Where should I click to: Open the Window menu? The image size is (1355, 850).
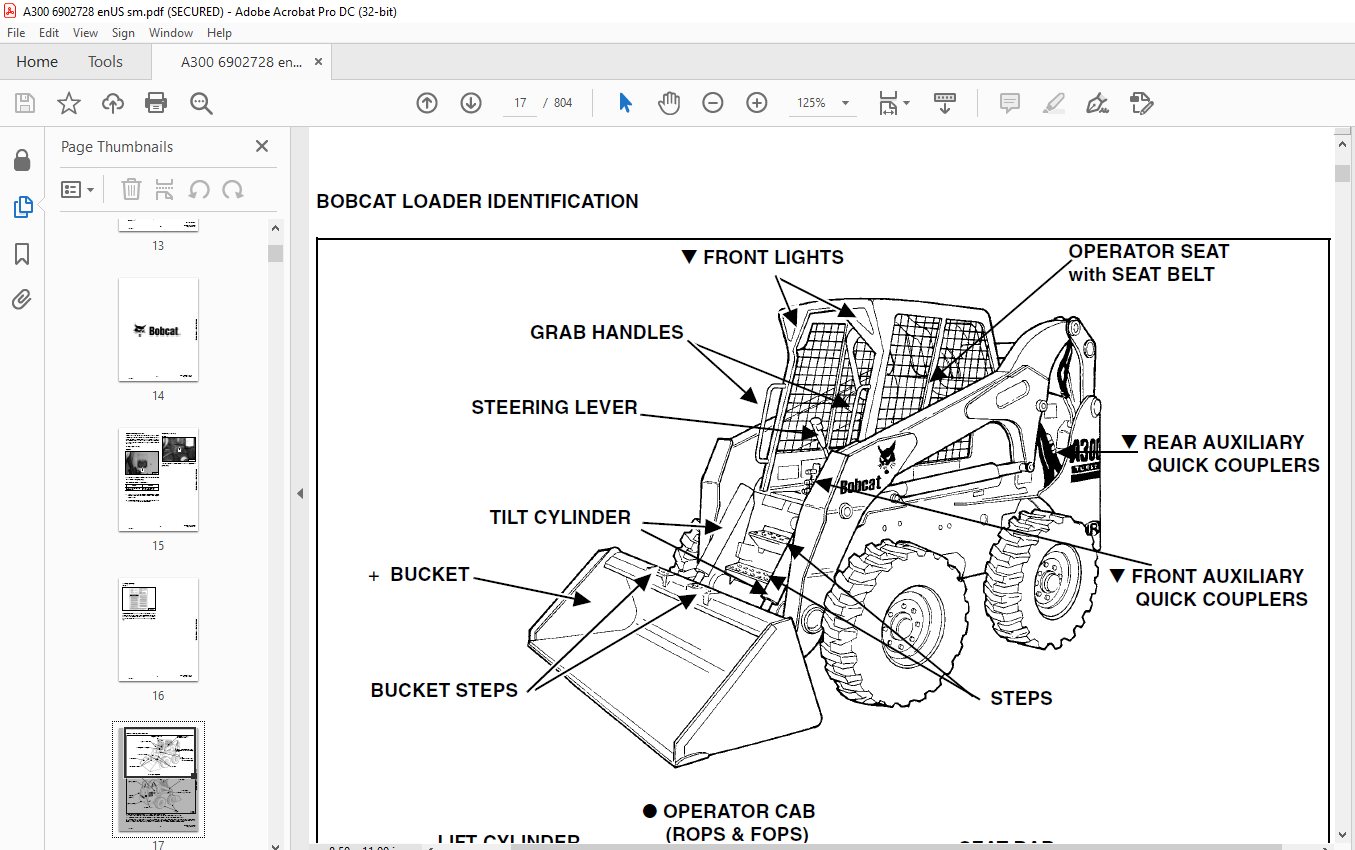171,33
